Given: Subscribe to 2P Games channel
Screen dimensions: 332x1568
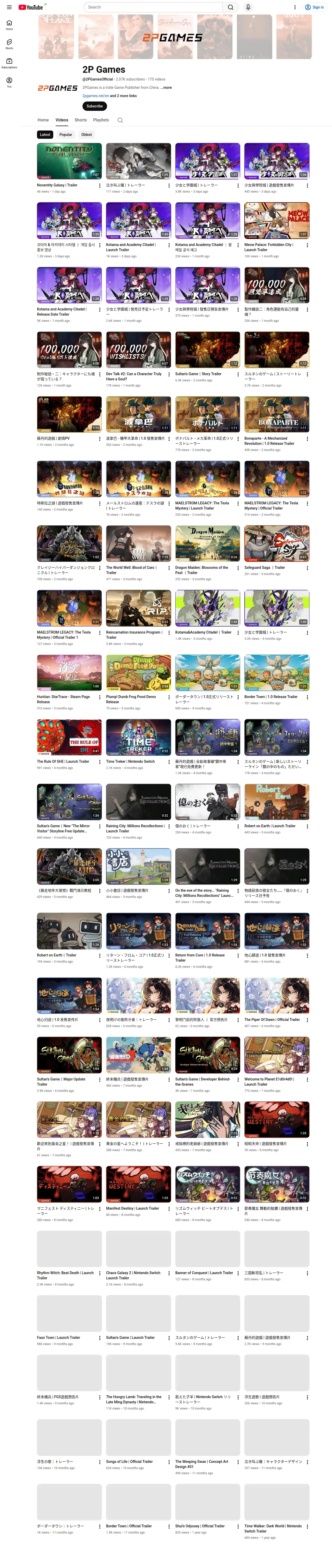Looking at the screenshot, I should (x=95, y=106).
